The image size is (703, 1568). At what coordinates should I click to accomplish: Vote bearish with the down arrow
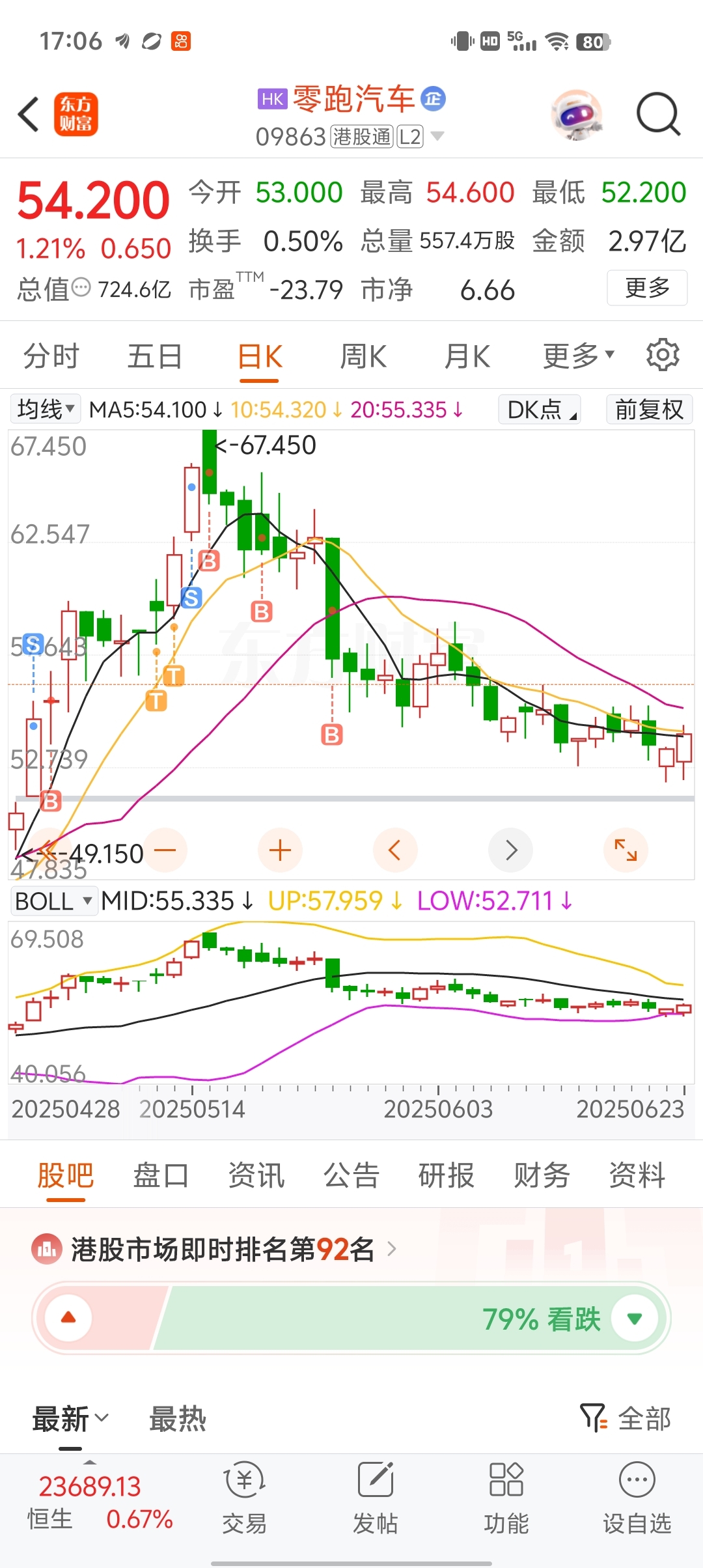(635, 1318)
